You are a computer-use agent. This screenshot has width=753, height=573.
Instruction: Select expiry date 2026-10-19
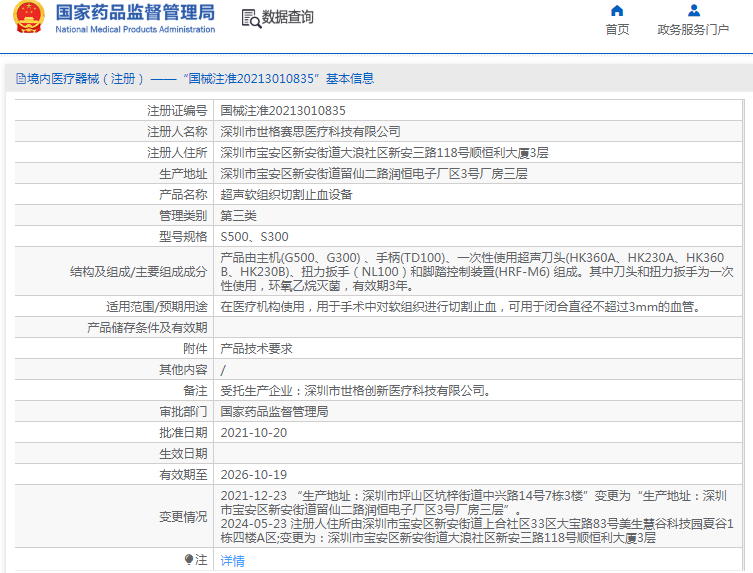tap(254, 475)
